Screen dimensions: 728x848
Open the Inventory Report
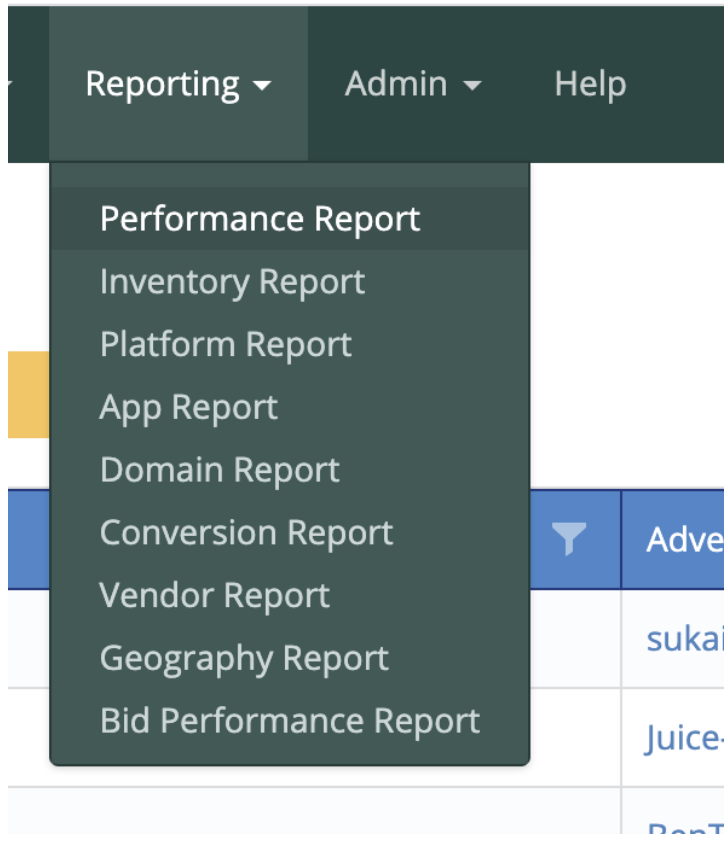click(232, 282)
